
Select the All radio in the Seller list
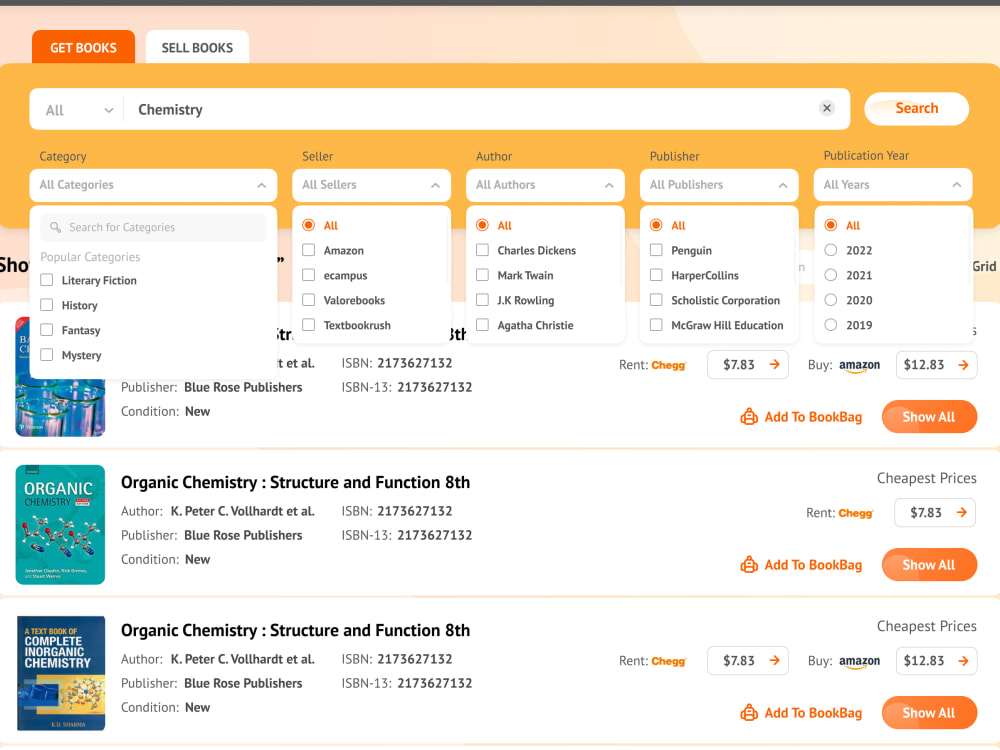pos(309,225)
